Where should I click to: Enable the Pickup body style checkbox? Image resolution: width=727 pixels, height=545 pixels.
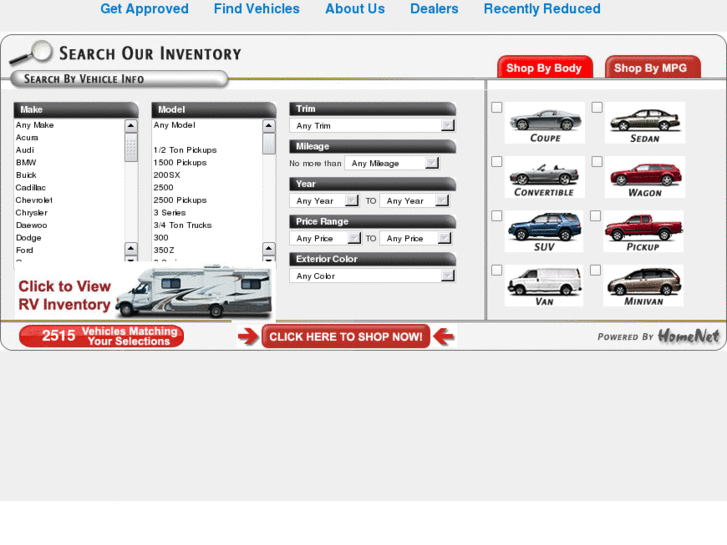pos(597,216)
